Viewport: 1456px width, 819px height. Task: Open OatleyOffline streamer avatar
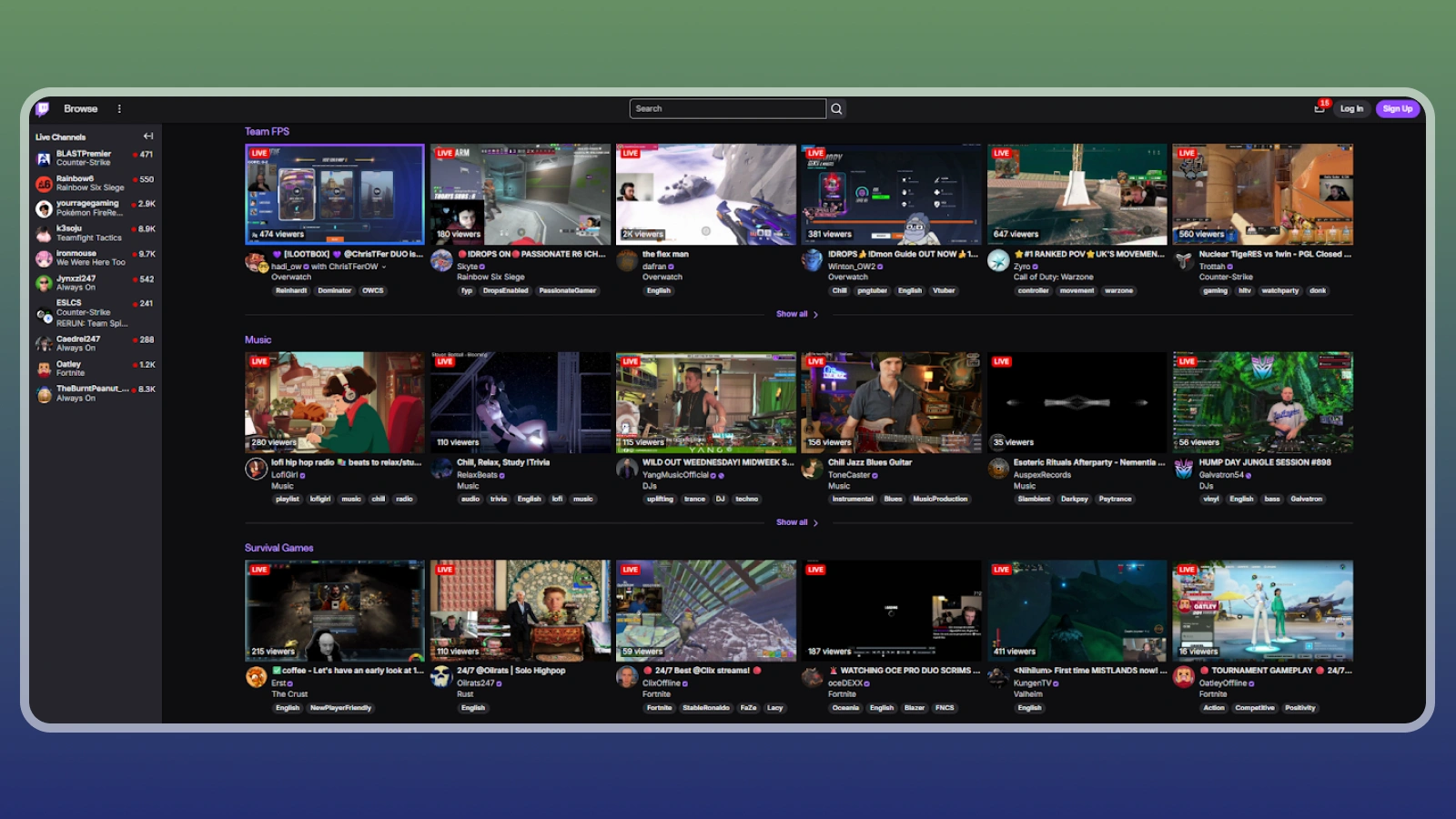[x=1183, y=677]
